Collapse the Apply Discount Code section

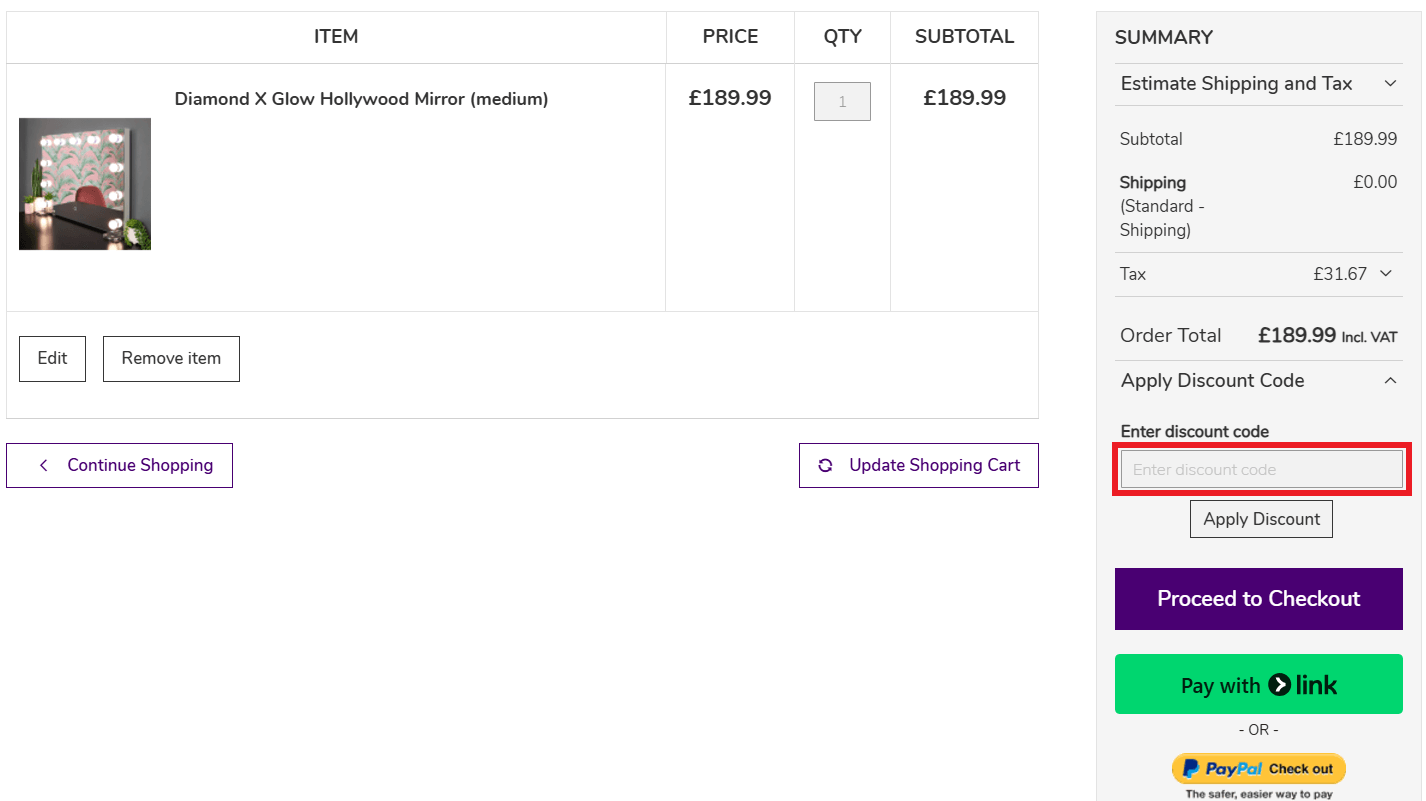click(1259, 380)
